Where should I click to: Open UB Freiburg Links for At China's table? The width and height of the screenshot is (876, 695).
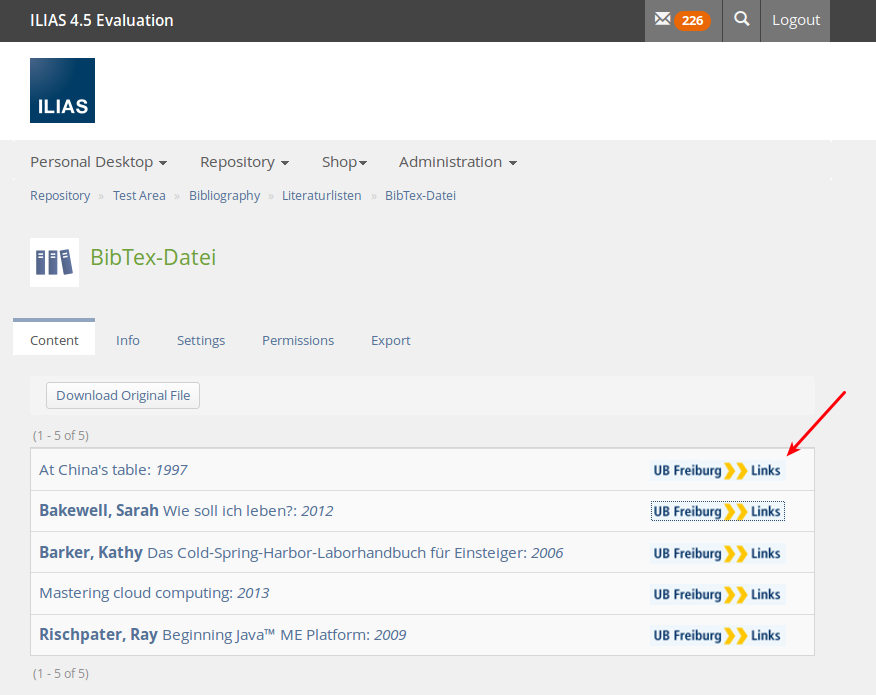pos(716,470)
